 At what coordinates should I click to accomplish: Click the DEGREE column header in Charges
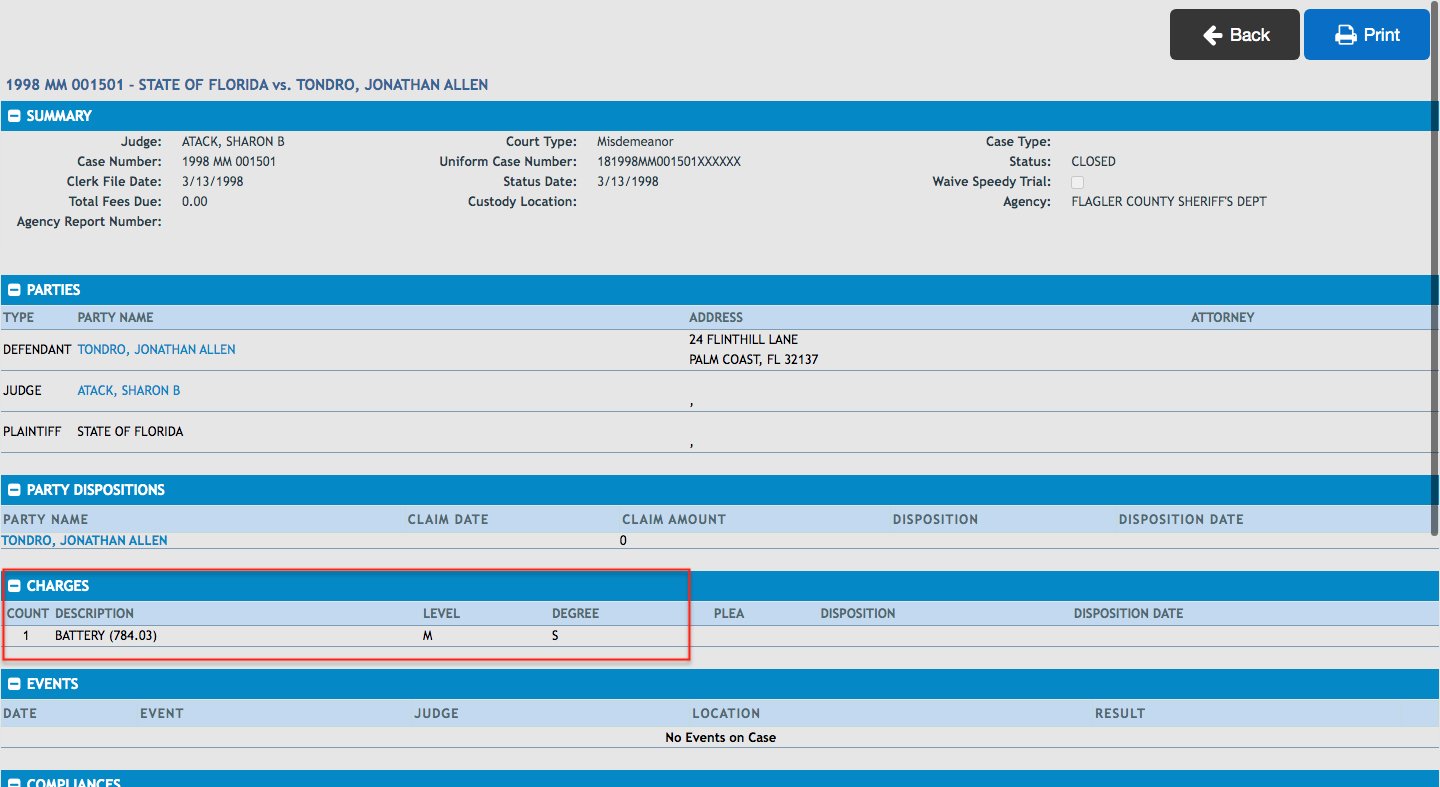pyautogui.click(x=575, y=614)
